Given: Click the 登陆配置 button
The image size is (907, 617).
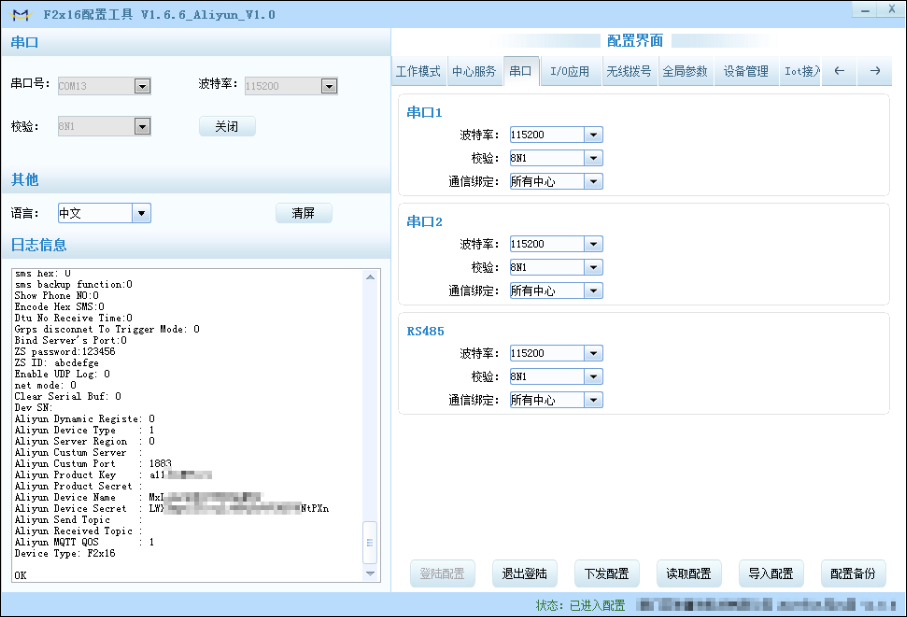Looking at the screenshot, I should (442, 574).
